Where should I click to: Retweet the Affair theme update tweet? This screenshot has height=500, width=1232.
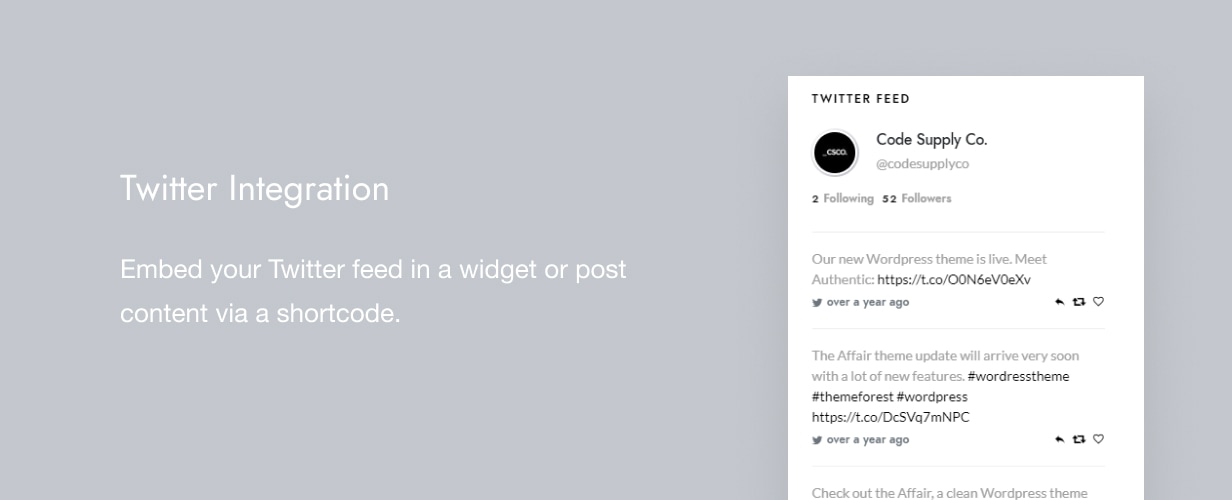[x=1079, y=439]
